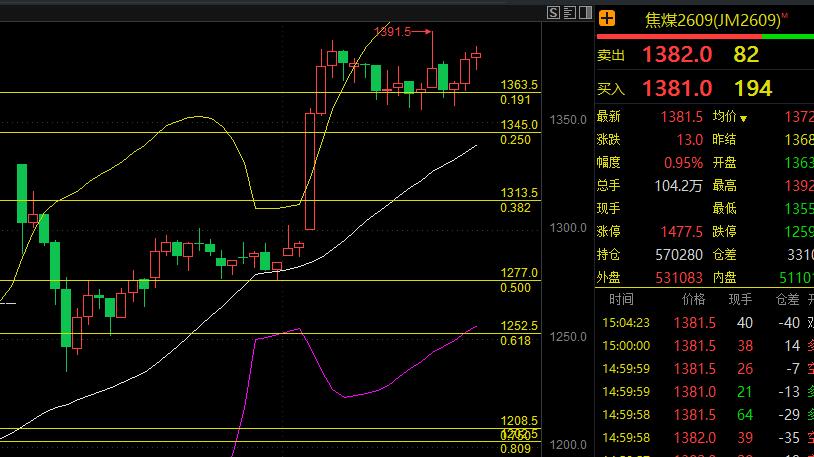The image size is (814, 457).
Task: Click the 总手 value 104.2万
Action: (678, 185)
